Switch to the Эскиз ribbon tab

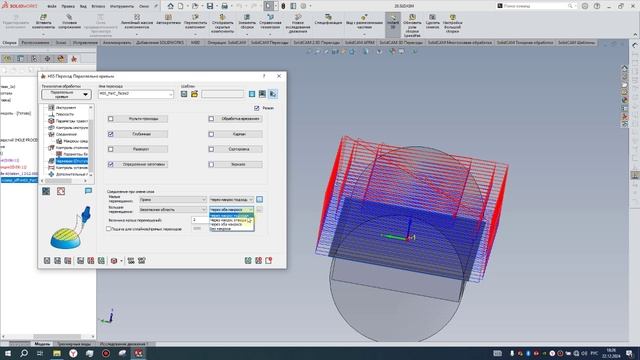click(61, 42)
